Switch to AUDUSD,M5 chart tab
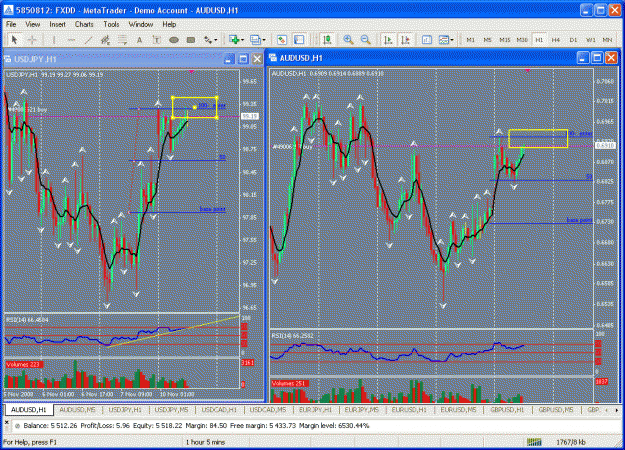The image size is (625, 450). pos(77,410)
